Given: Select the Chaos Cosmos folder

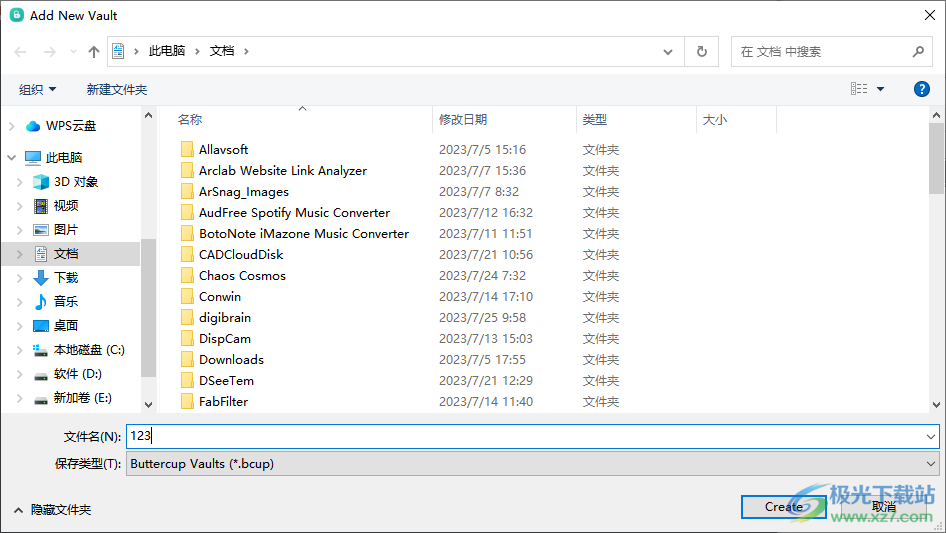Looking at the screenshot, I should pos(243,276).
